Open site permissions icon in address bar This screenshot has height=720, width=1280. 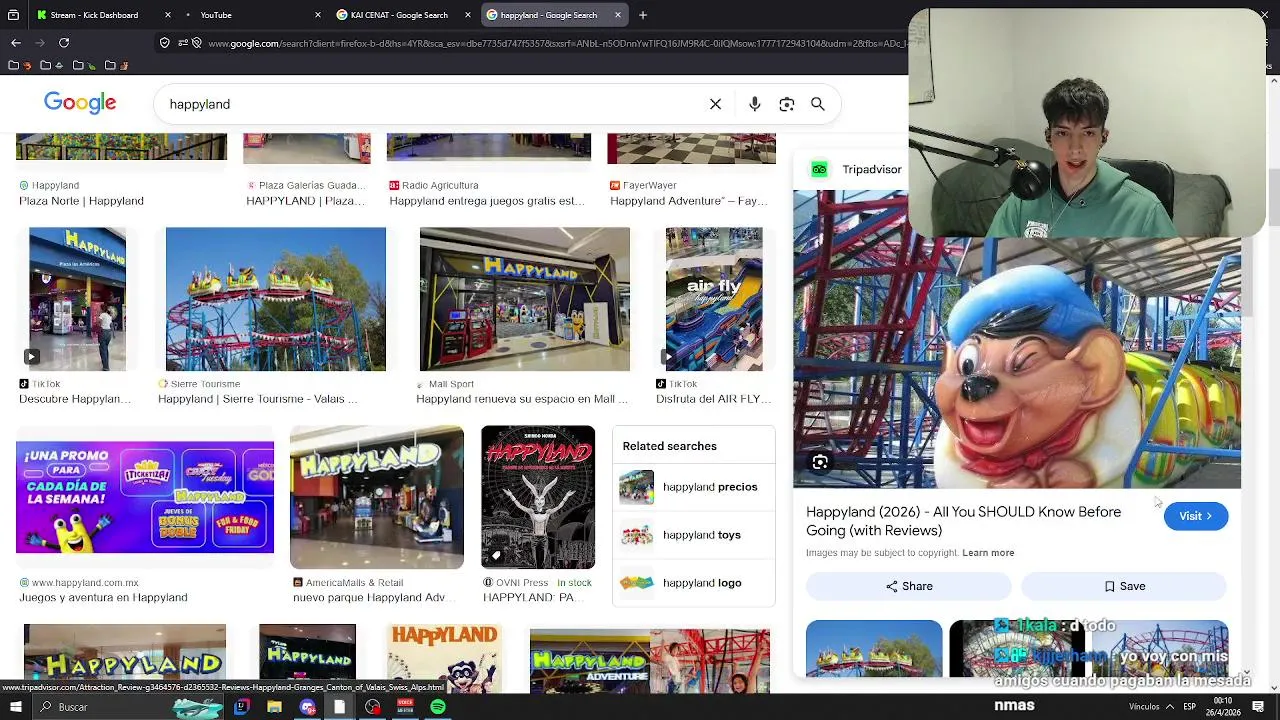pos(182,43)
